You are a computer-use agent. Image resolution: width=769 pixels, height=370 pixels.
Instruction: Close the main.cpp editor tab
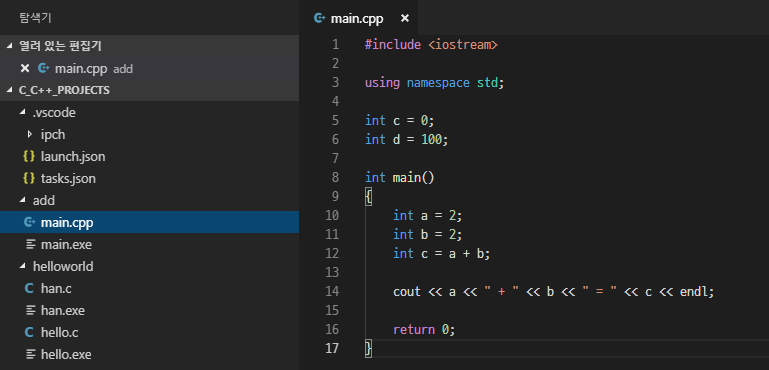[x=405, y=19]
